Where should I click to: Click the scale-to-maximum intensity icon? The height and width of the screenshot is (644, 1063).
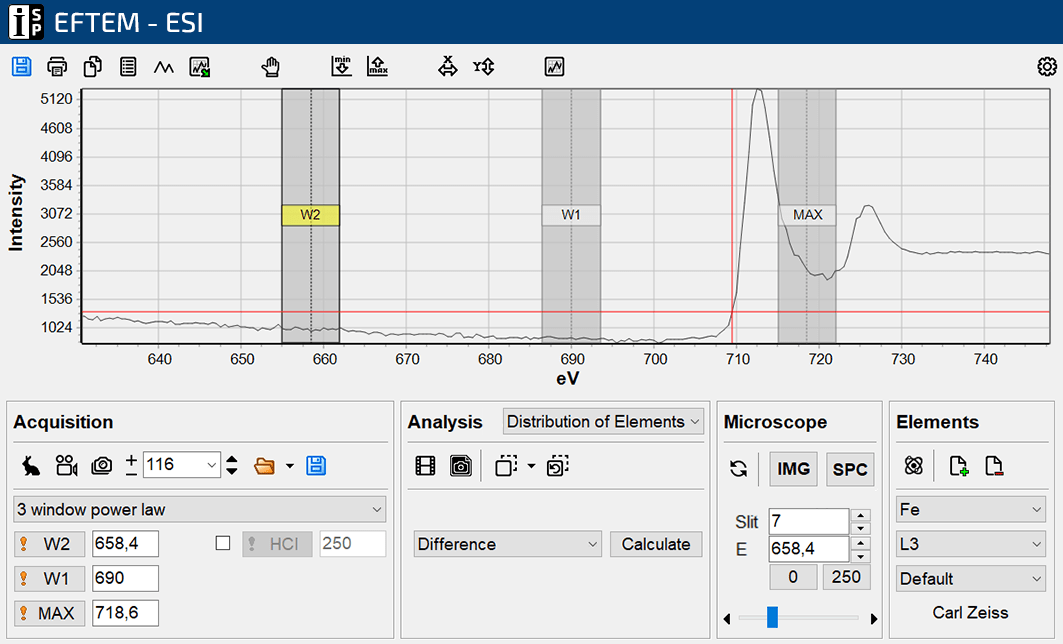point(377,67)
